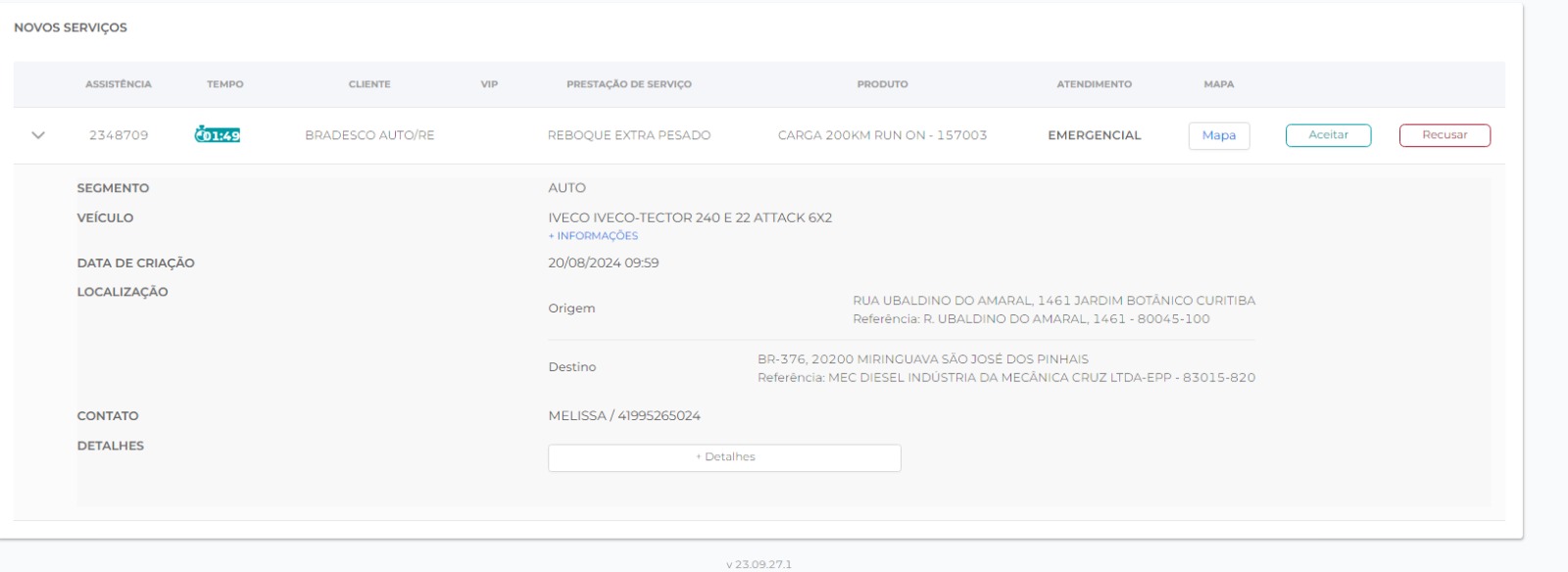Click REBOQUE EXTRA PESADO service cell
The height and width of the screenshot is (572, 1568).
(x=629, y=135)
